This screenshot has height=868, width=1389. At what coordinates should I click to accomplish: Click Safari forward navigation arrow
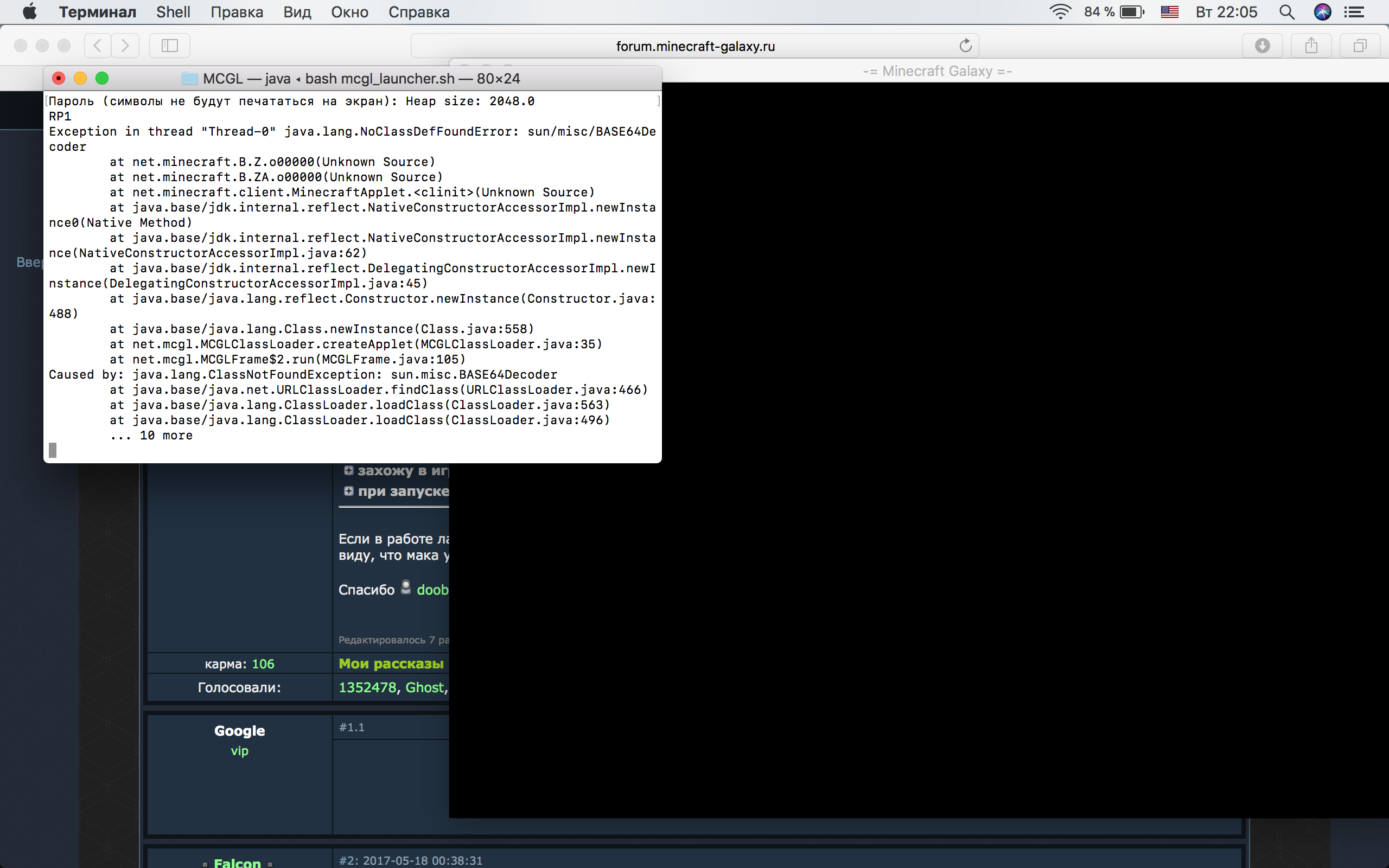125,46
